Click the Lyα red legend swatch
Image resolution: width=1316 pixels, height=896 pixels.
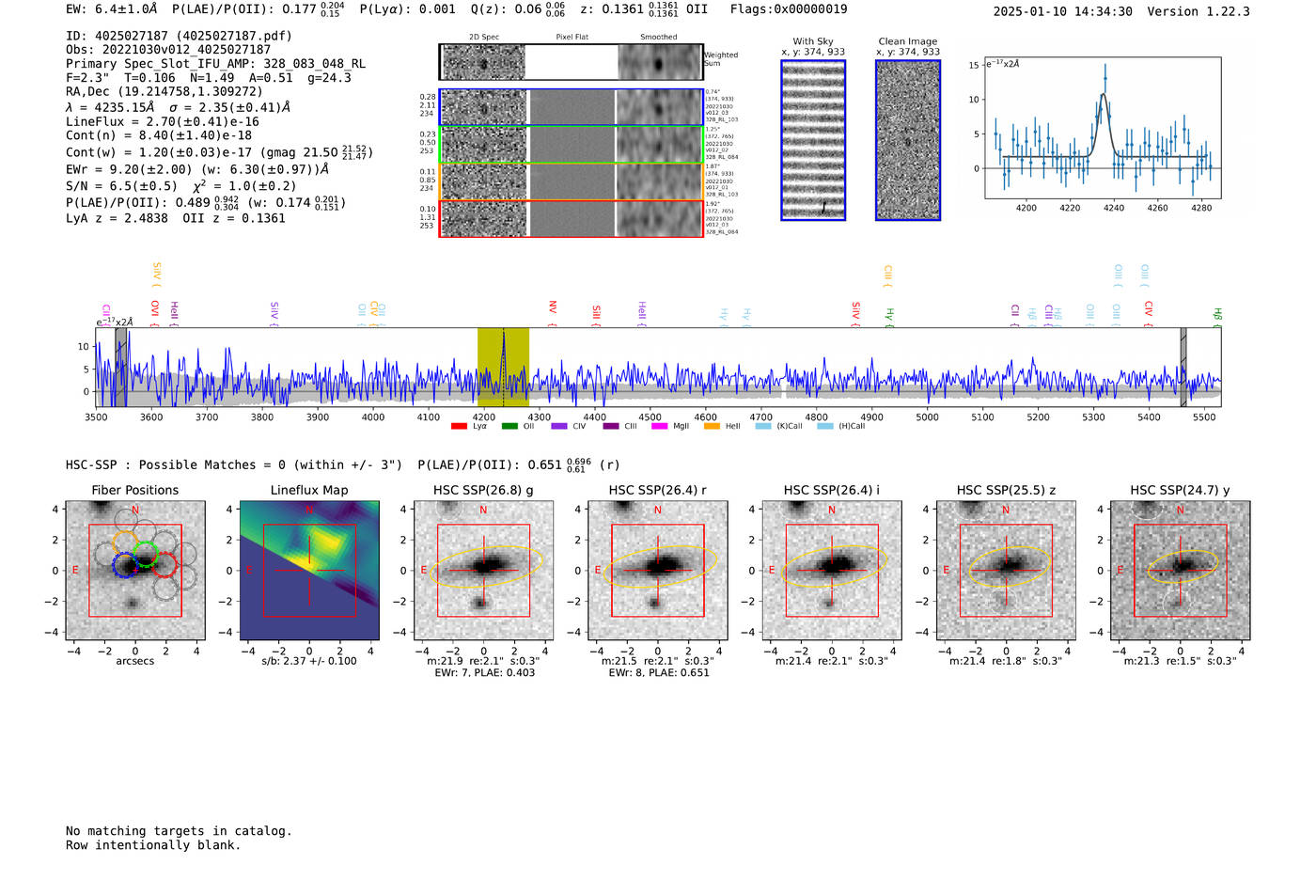coord(459,426)
